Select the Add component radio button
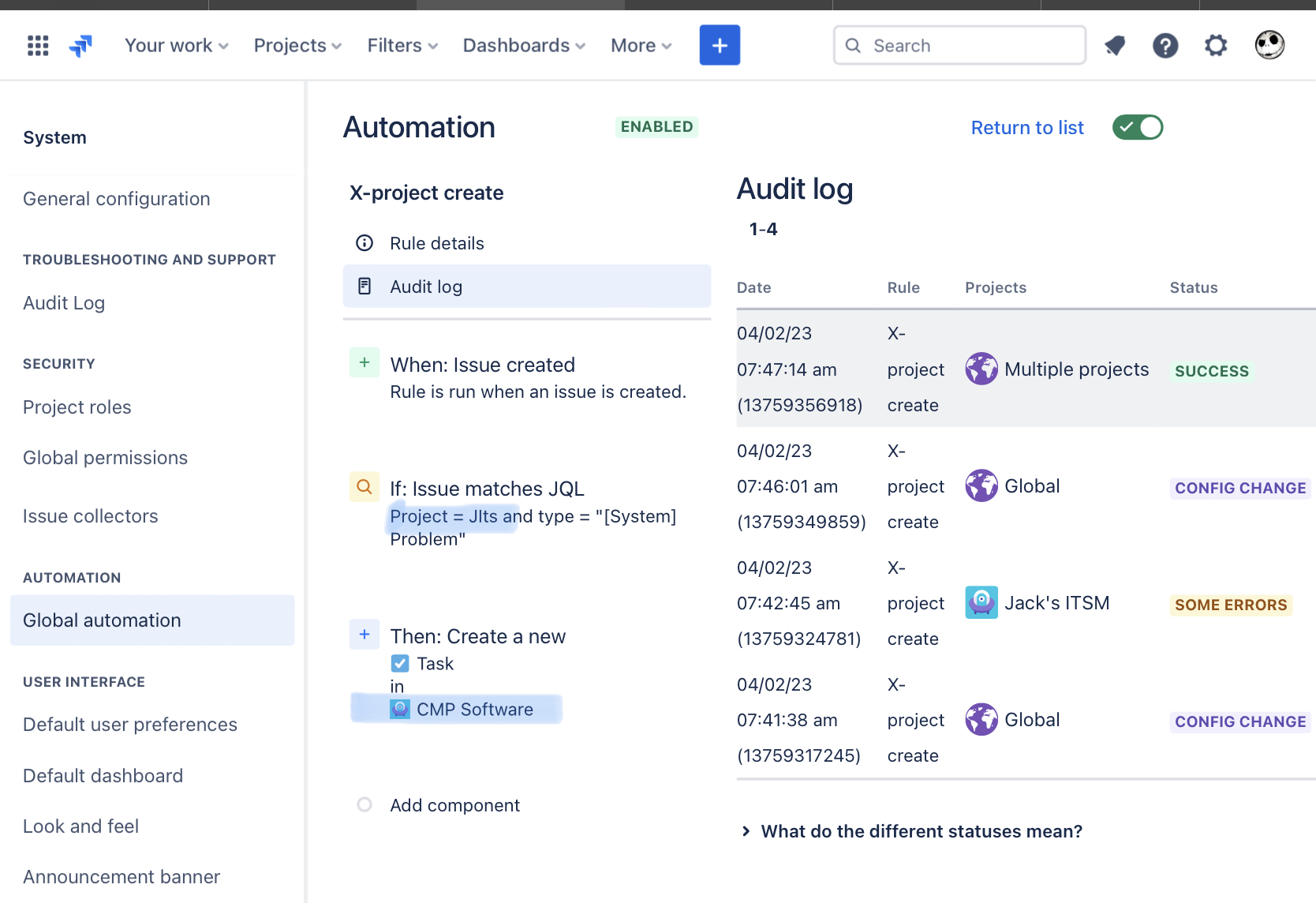 (x=364, y=804)
